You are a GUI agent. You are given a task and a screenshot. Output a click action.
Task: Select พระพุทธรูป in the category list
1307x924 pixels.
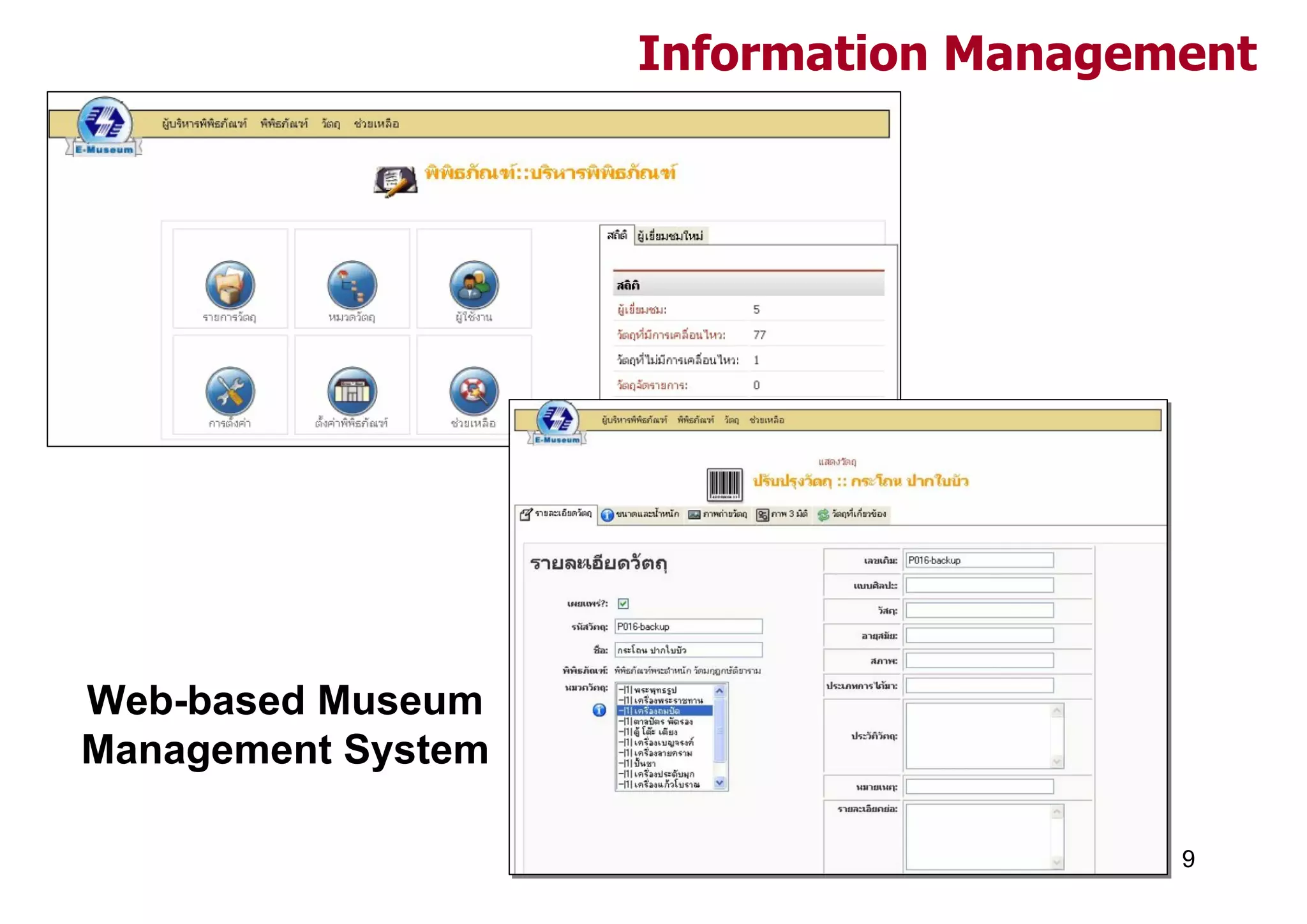664,690
